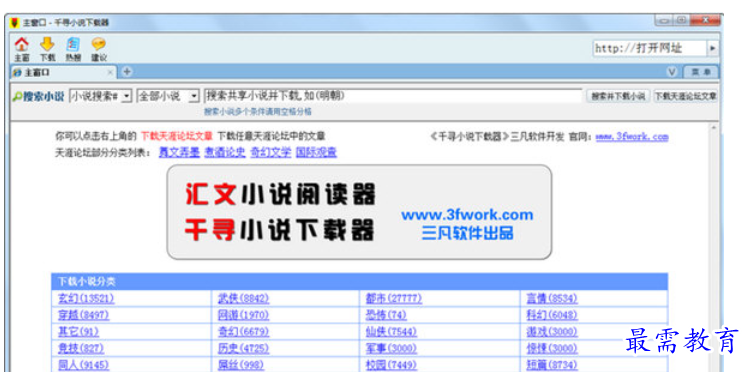Open the 国际观察 forum category link

(316, 152)
